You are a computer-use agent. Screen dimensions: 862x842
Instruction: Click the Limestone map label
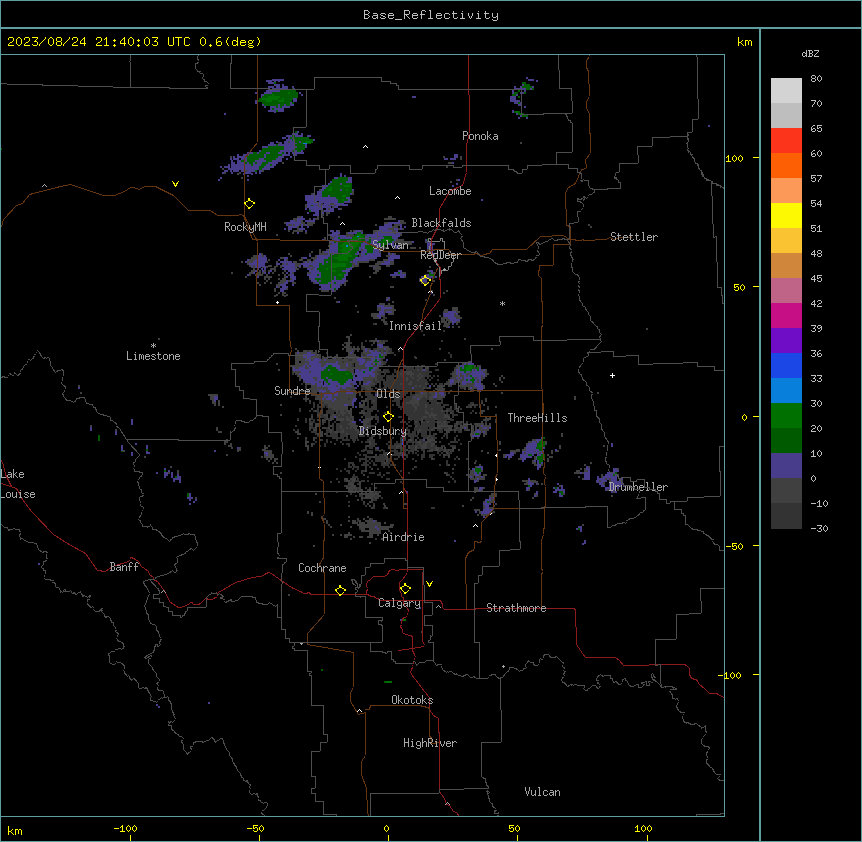click(153, 356)
